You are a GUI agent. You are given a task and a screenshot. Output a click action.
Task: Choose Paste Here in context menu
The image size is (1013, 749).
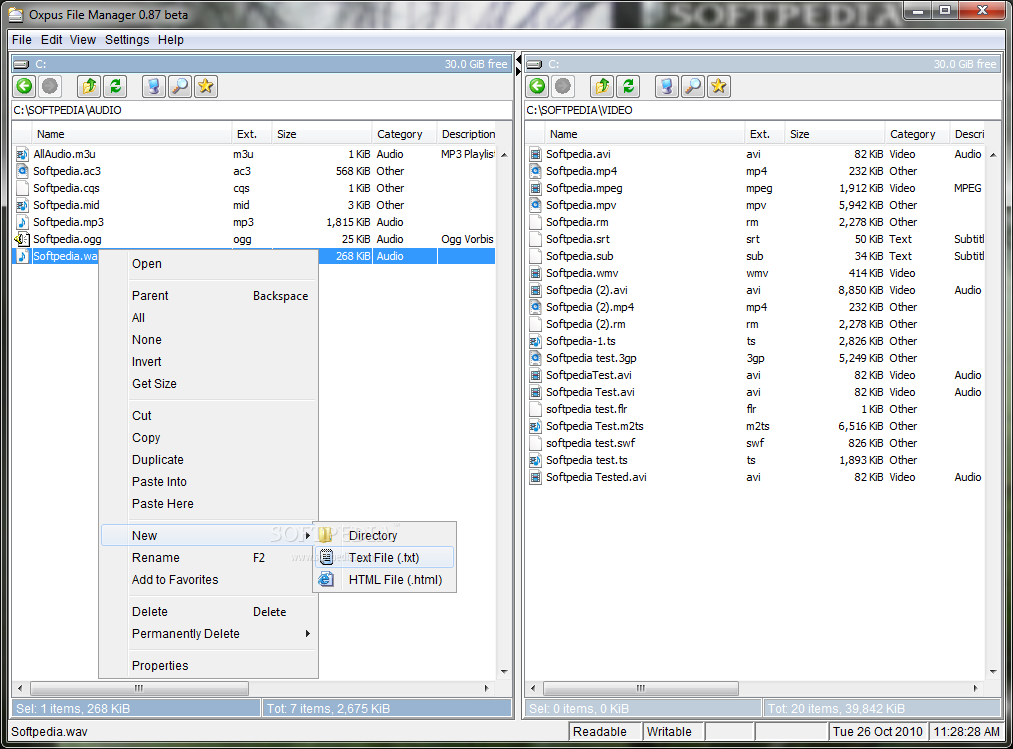pyautogui.click(x=209, y=503)
